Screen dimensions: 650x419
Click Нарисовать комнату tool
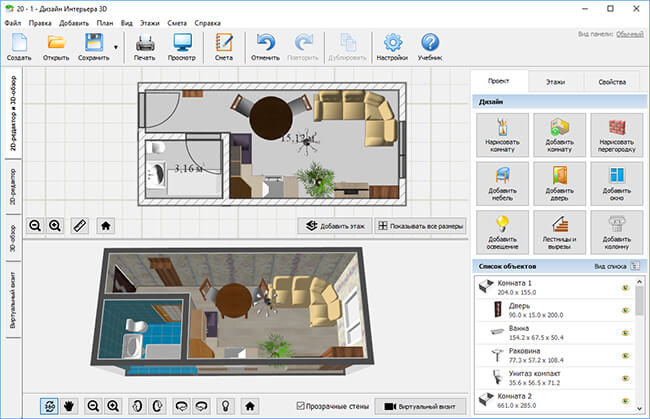click(502, 135)
